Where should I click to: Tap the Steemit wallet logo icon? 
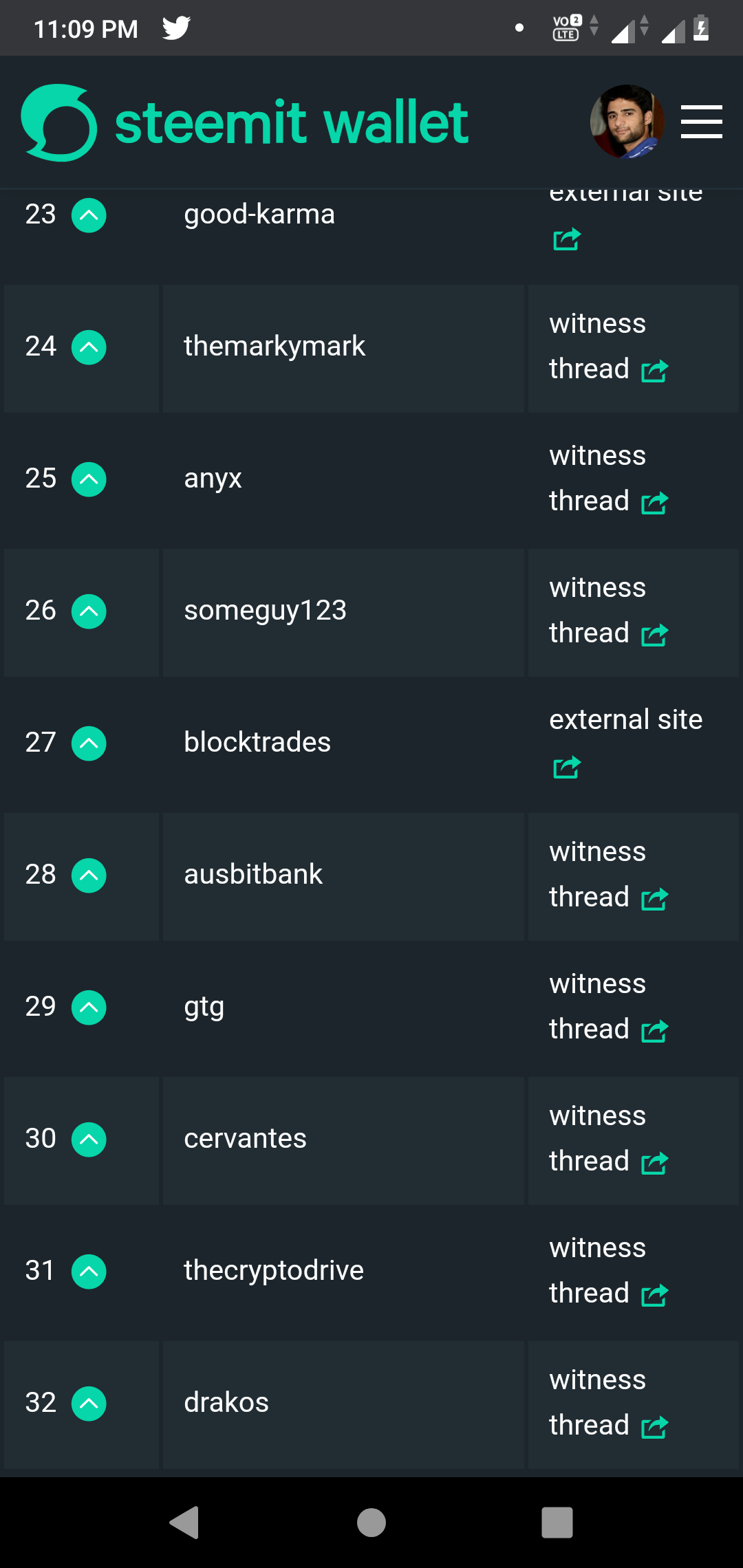(59, 122)
